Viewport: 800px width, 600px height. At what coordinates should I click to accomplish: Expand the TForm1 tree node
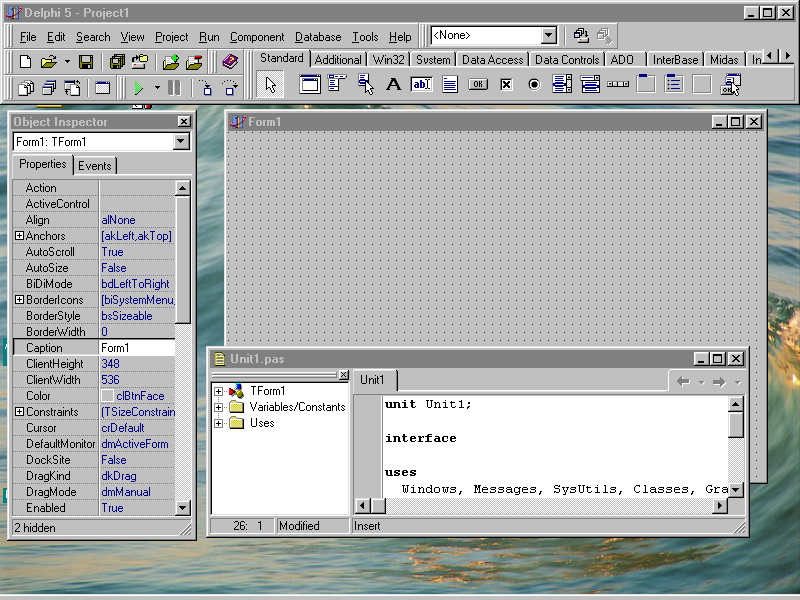coord(218,391)
